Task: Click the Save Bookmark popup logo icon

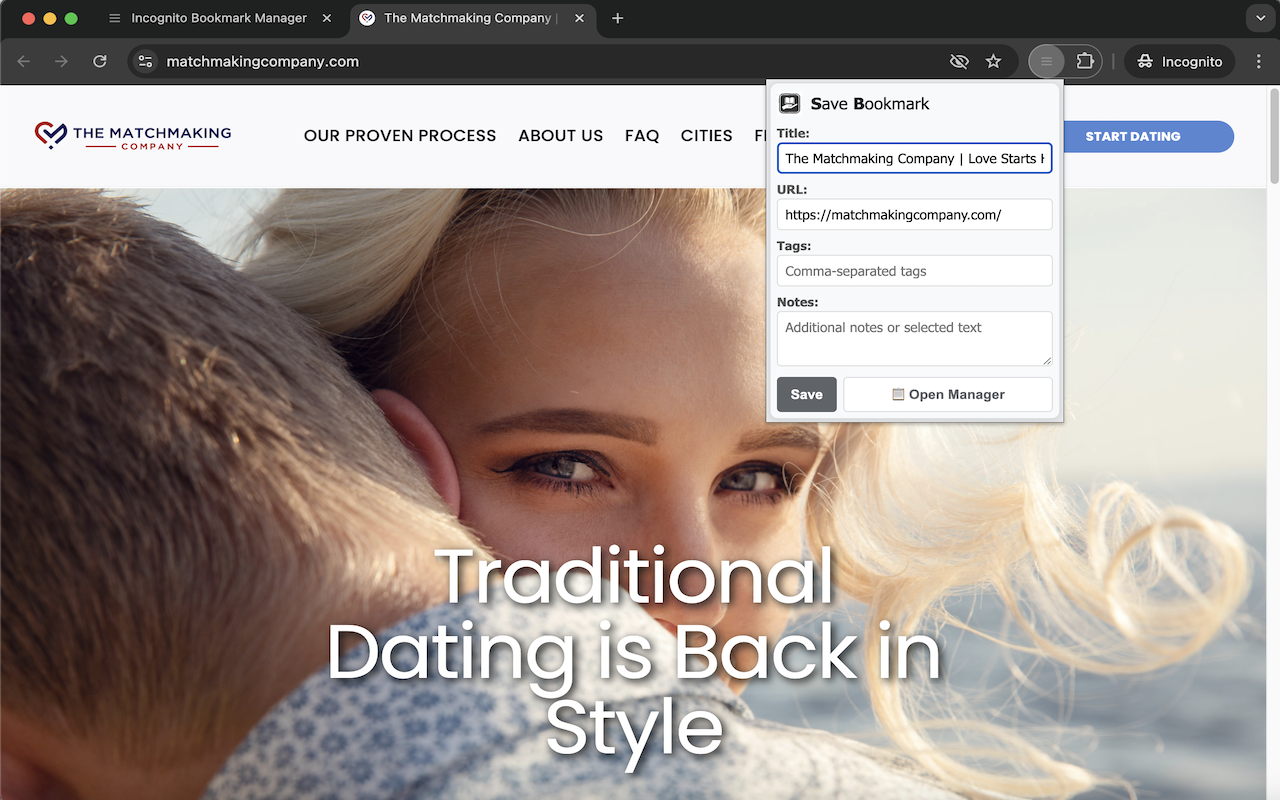Action: (789, 103)
